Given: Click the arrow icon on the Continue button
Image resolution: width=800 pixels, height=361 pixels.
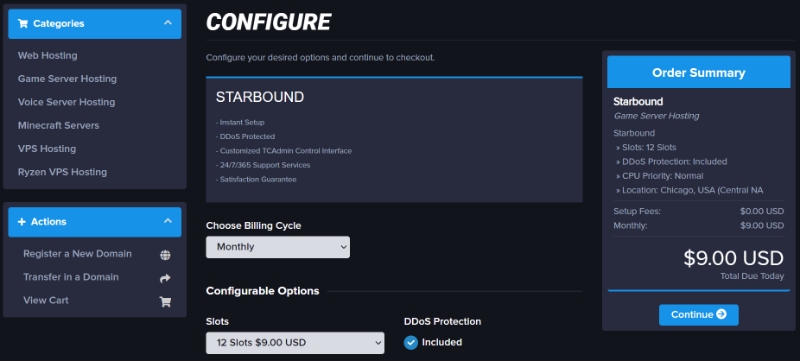Looking at the screenshot, I should (x=721, y=314).
